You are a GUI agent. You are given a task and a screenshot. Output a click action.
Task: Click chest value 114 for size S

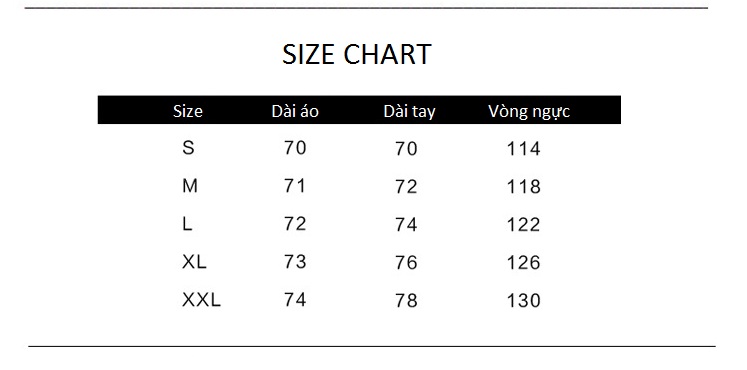tap(524, 149)
